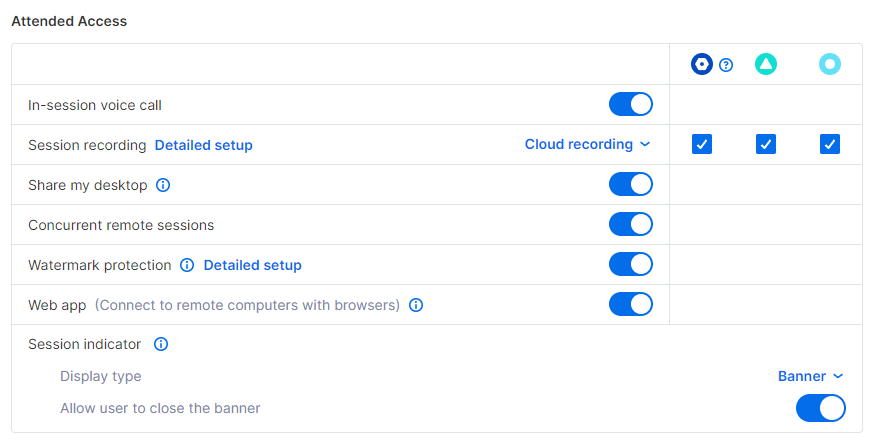The image size is (876, 444).
Task: Uncheck the last Session recording checkbox
Action: click(830, 144)
